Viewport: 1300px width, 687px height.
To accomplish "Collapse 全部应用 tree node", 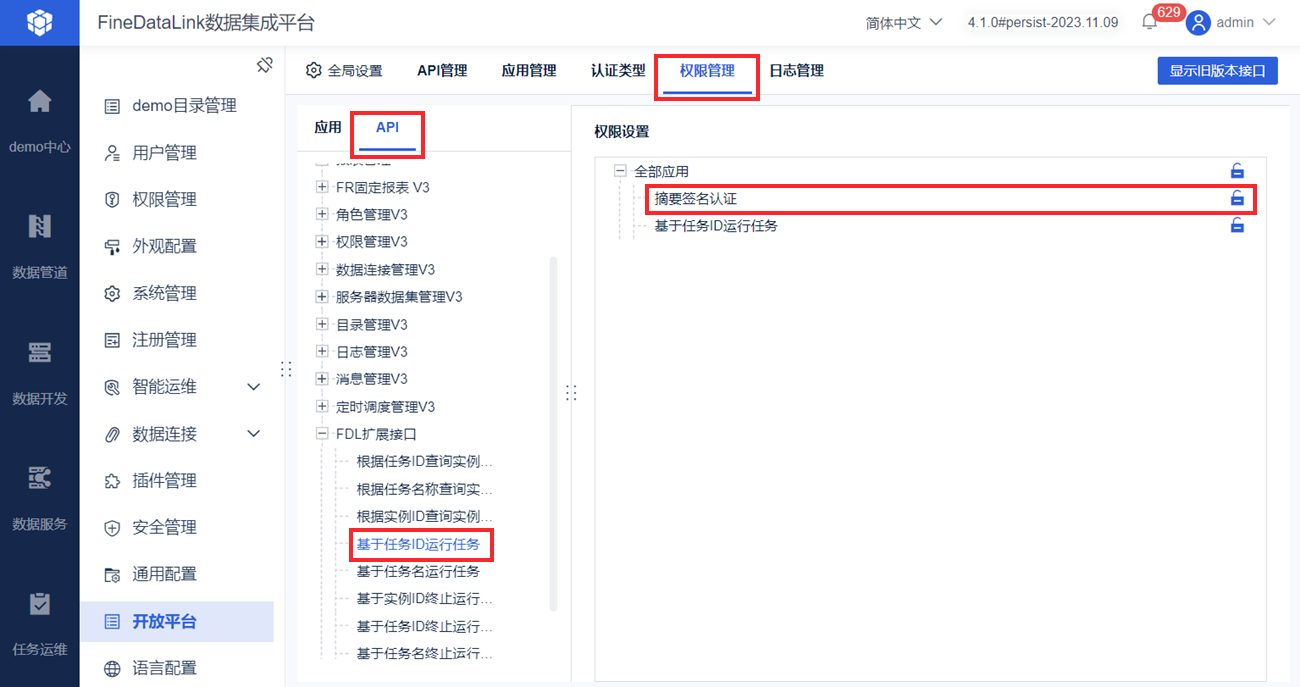I will [620, 171].
